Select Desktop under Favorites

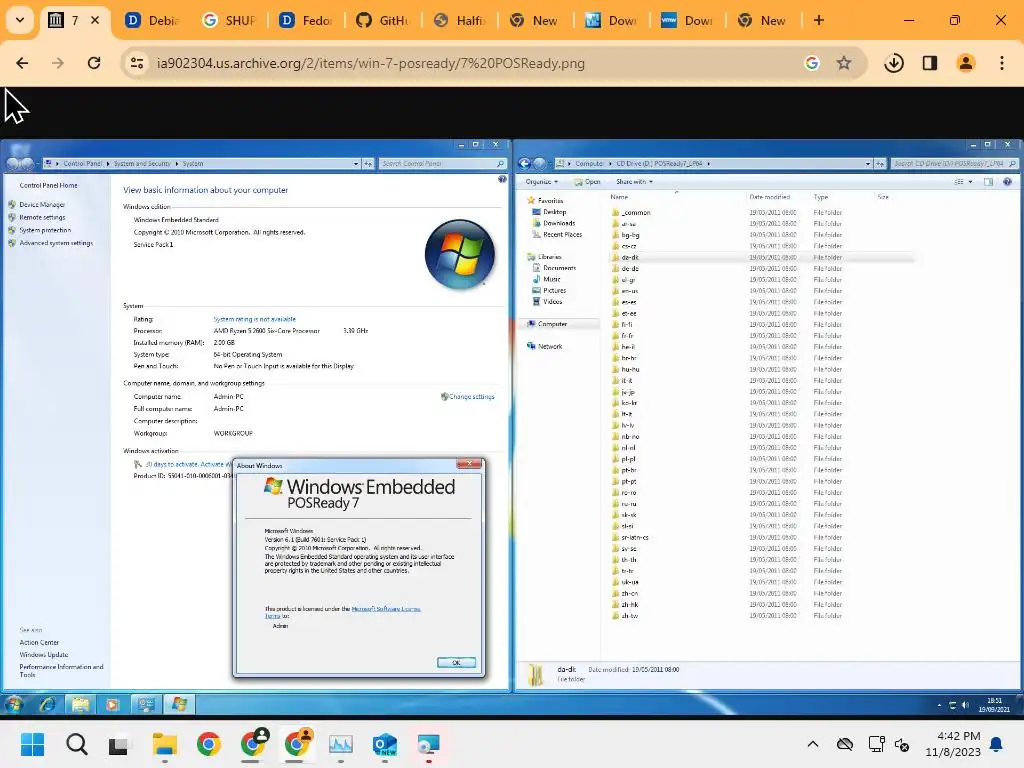point(554,212)
